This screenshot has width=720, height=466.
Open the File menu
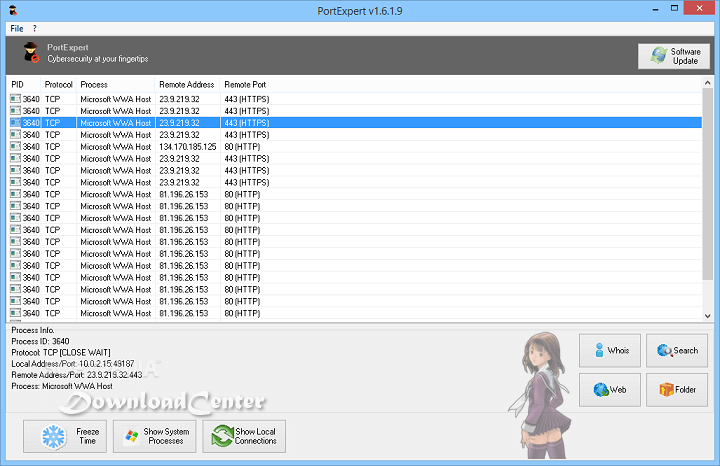[17, 28]
